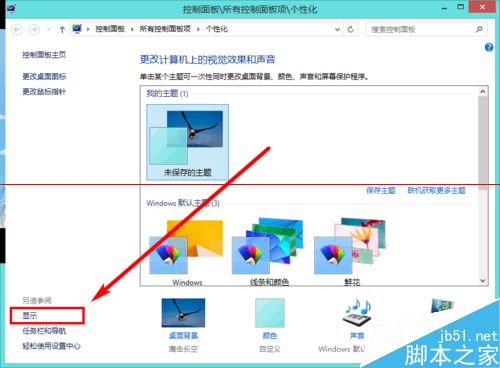The height and width of the screenshot is (368, 500).
Task: Click 联机获取更多主题 link
Action: [436, 190]
